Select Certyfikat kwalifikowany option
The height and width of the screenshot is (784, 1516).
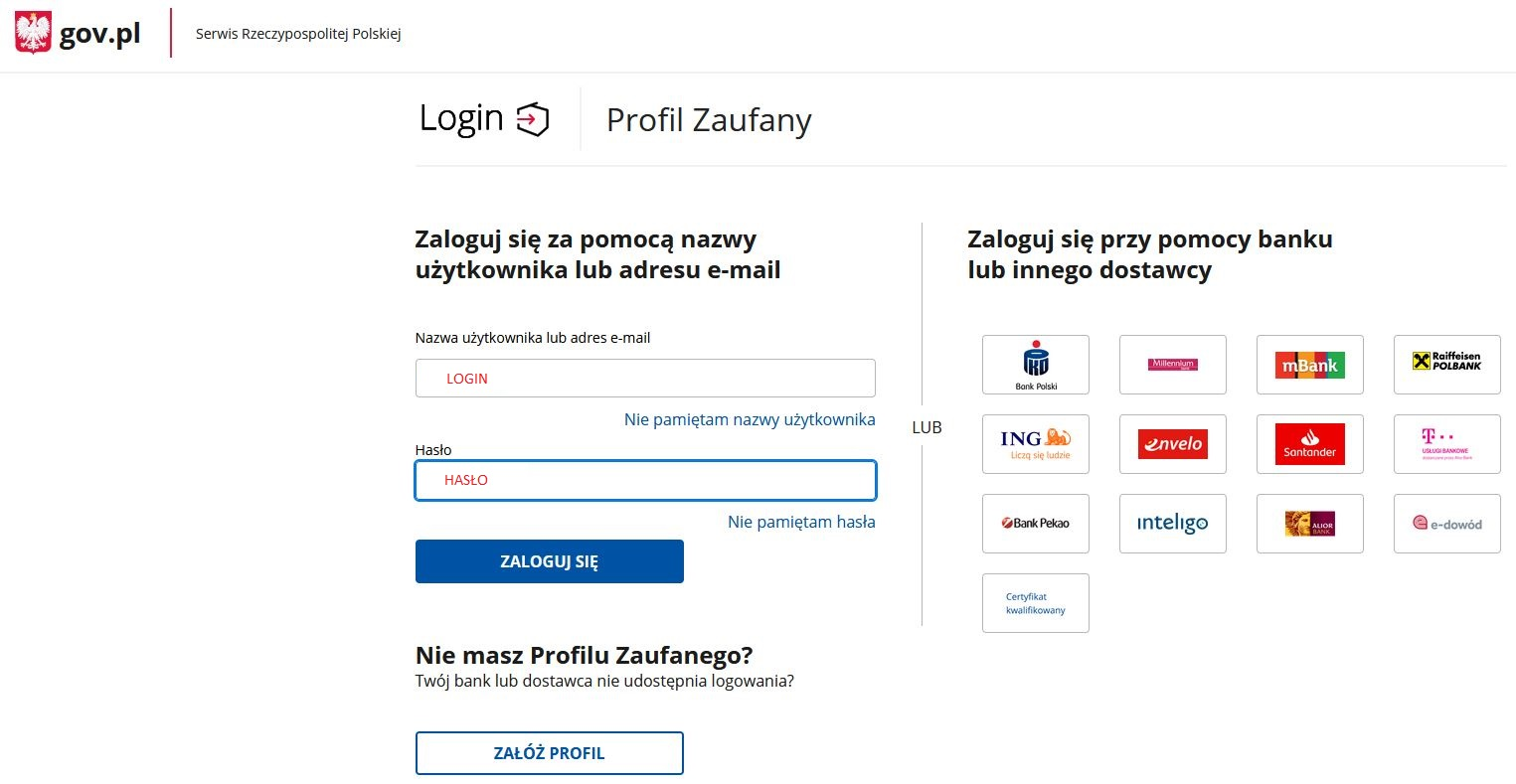point(1035,603)
